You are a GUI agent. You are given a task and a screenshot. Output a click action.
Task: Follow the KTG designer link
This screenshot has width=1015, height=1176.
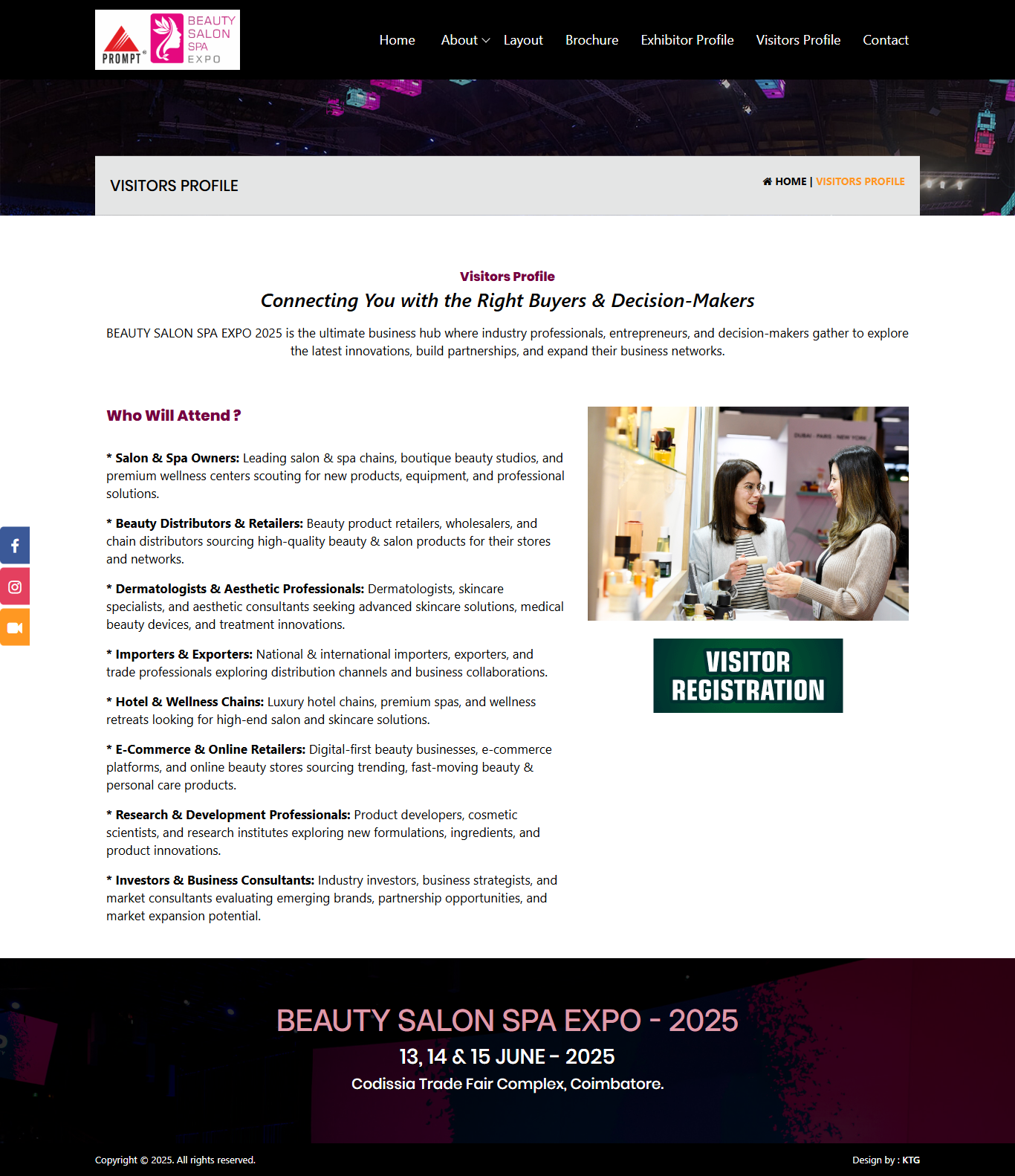click(x=911, y=1160)
